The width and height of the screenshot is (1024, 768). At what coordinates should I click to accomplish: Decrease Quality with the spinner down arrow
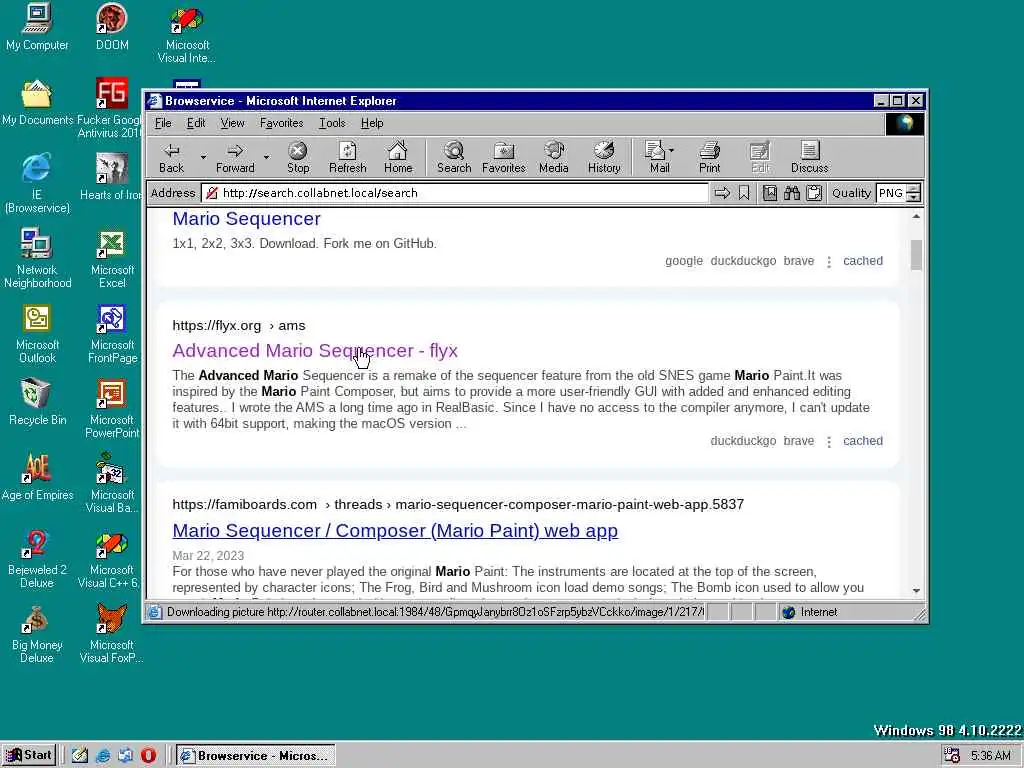coord(914,197)
